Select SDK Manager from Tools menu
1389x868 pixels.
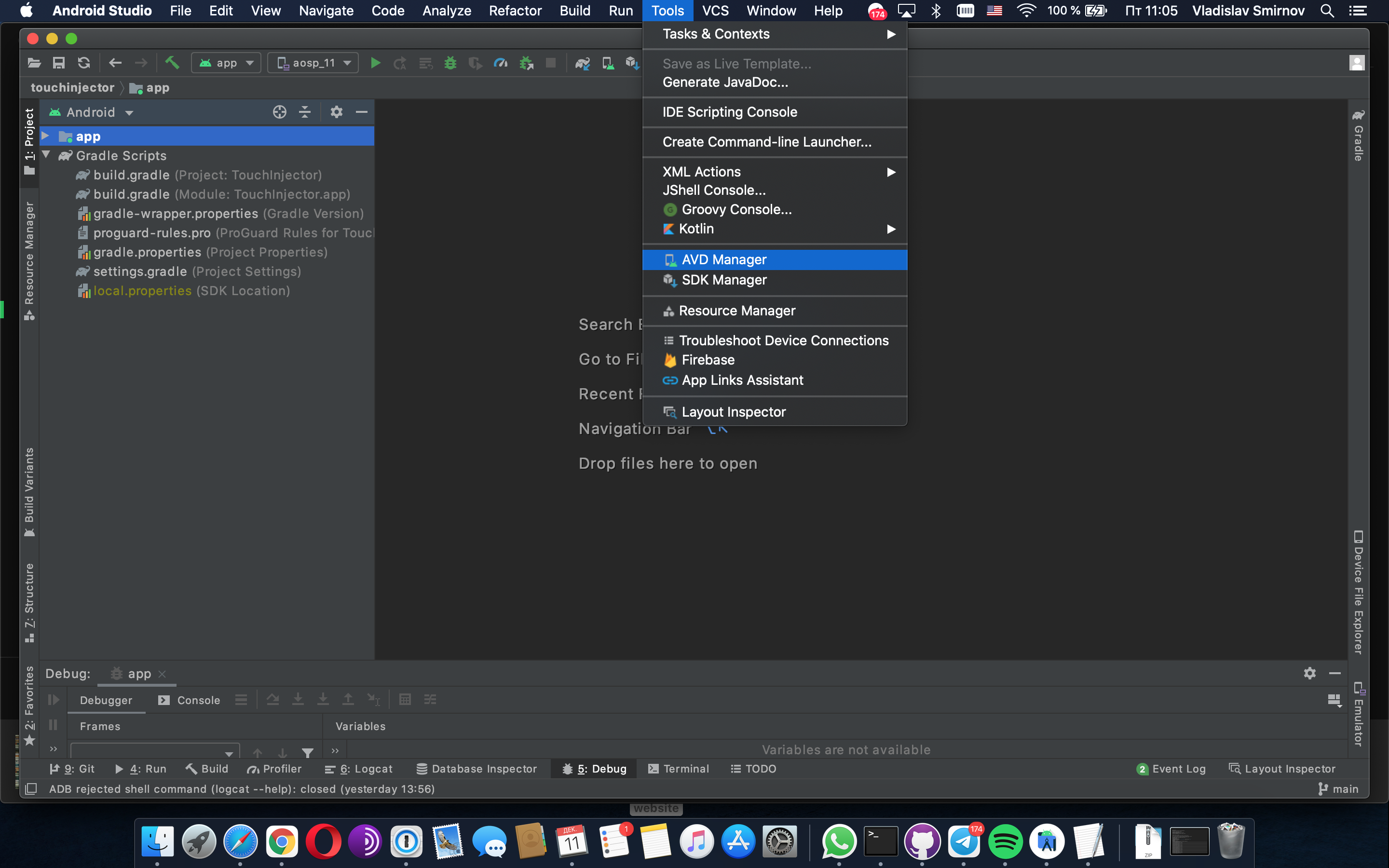775,280
